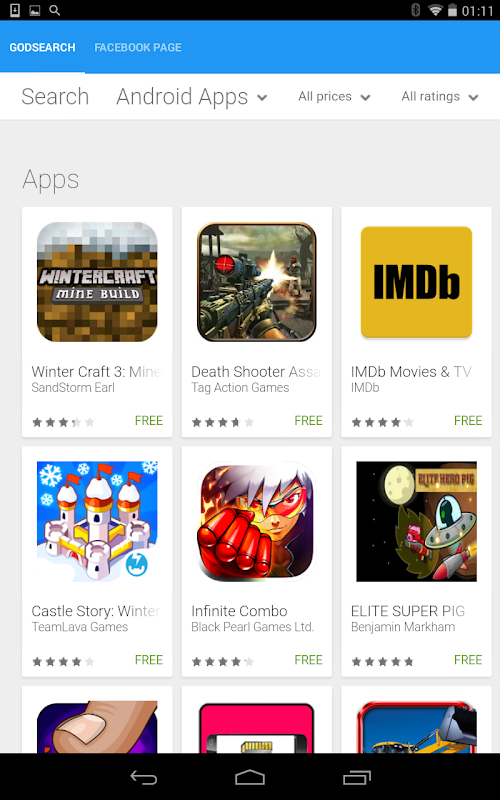Tap the star rating of ELITE SUPER PIG
Viewport: 500px width, 800px height.
[x=383, y=662]
